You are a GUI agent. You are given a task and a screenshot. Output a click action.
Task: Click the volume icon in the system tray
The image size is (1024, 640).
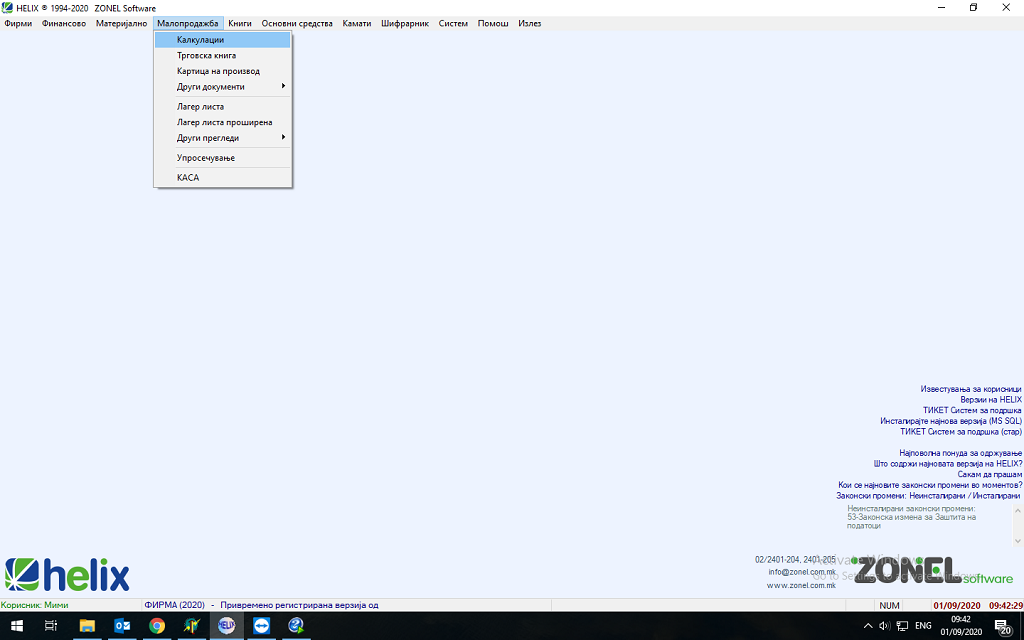pos(884,626)
